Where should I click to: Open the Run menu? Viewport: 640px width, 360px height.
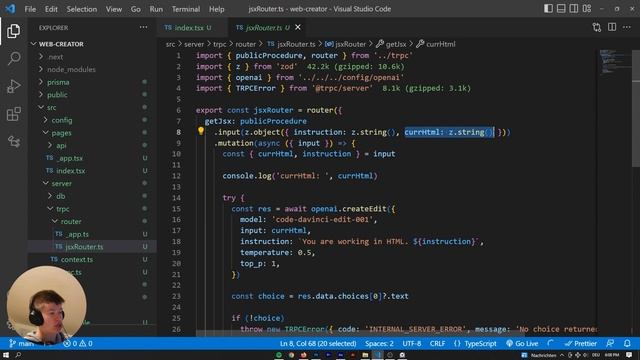pyautogui.click(x=156, y=9)
